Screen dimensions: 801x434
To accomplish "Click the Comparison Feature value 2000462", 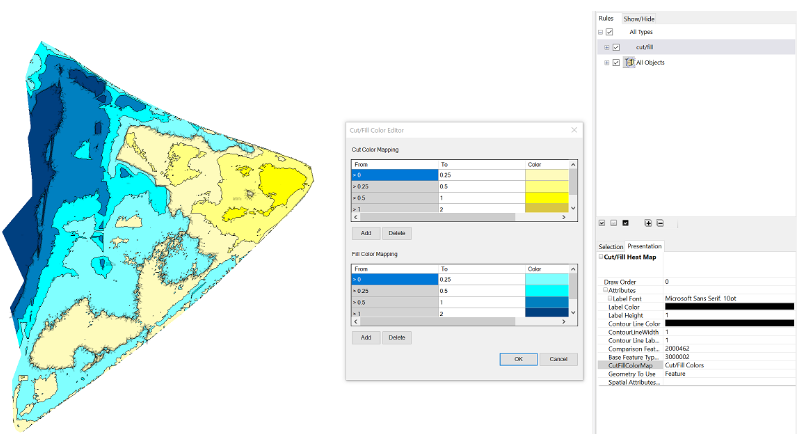I will coord(677,349).
